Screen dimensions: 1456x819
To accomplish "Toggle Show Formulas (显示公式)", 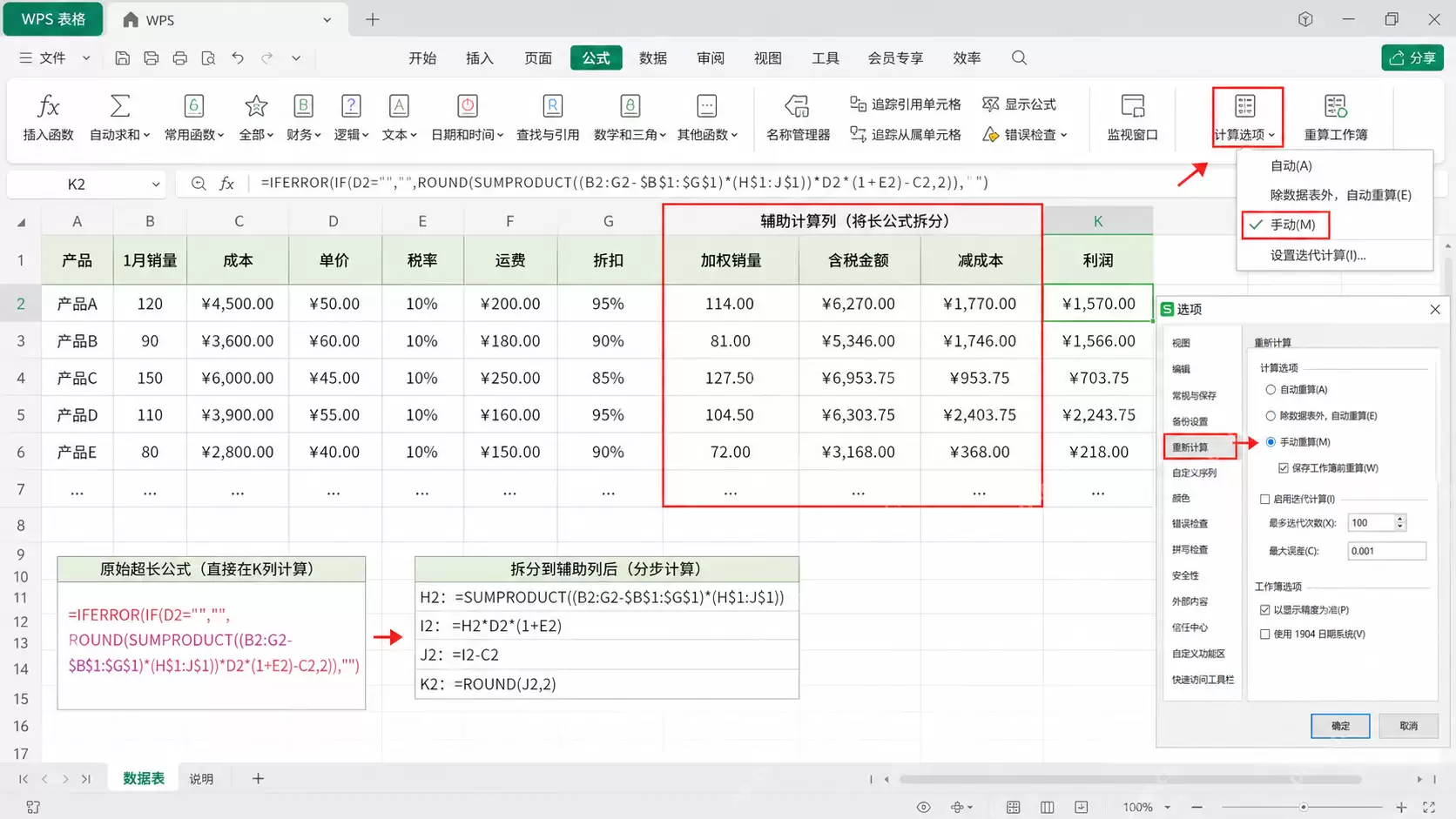I will [x=1019, y=104].
